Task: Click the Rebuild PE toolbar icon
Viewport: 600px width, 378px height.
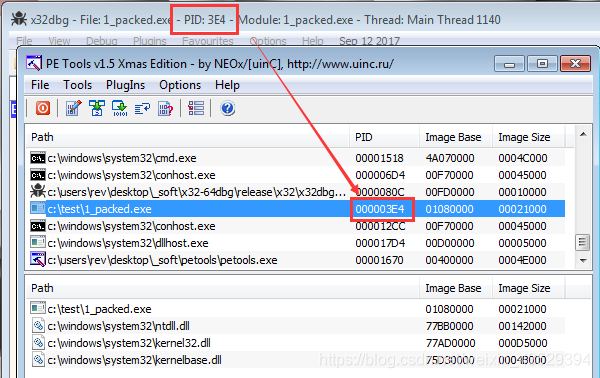Action: [x=97, y=108]
